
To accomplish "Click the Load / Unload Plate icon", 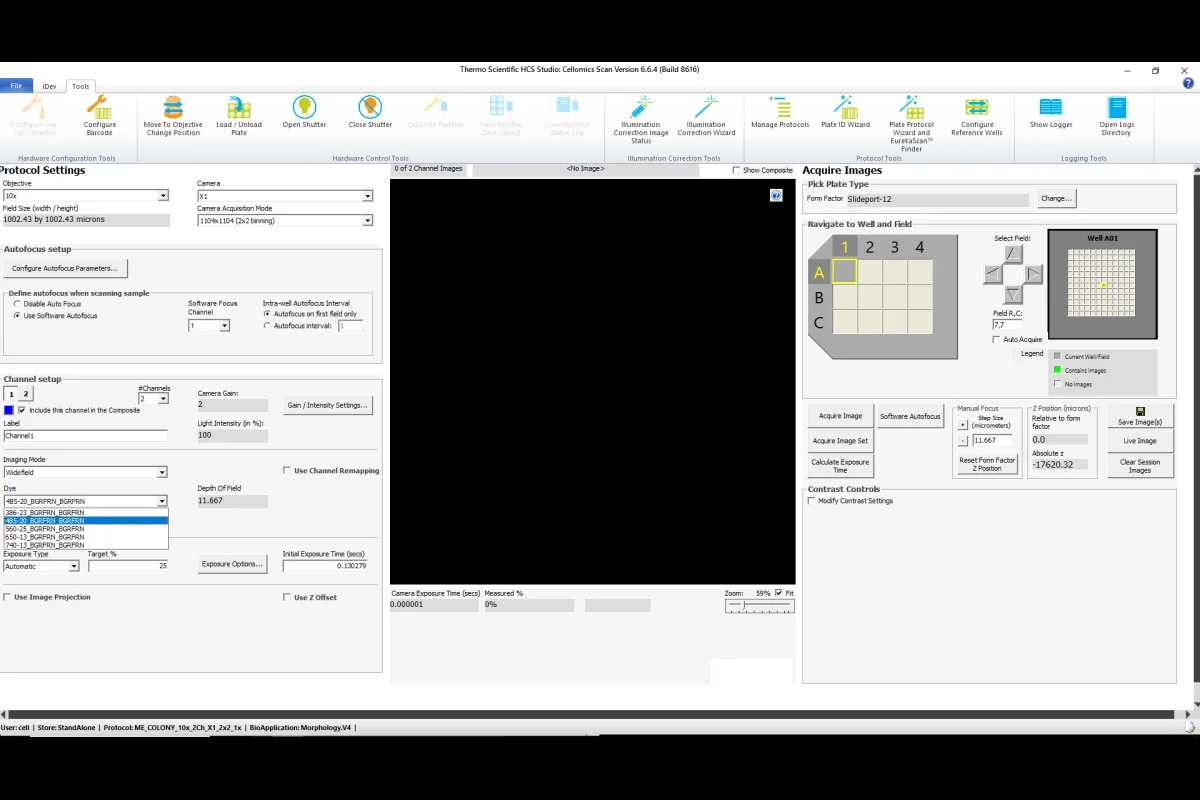I will (239, 108).
